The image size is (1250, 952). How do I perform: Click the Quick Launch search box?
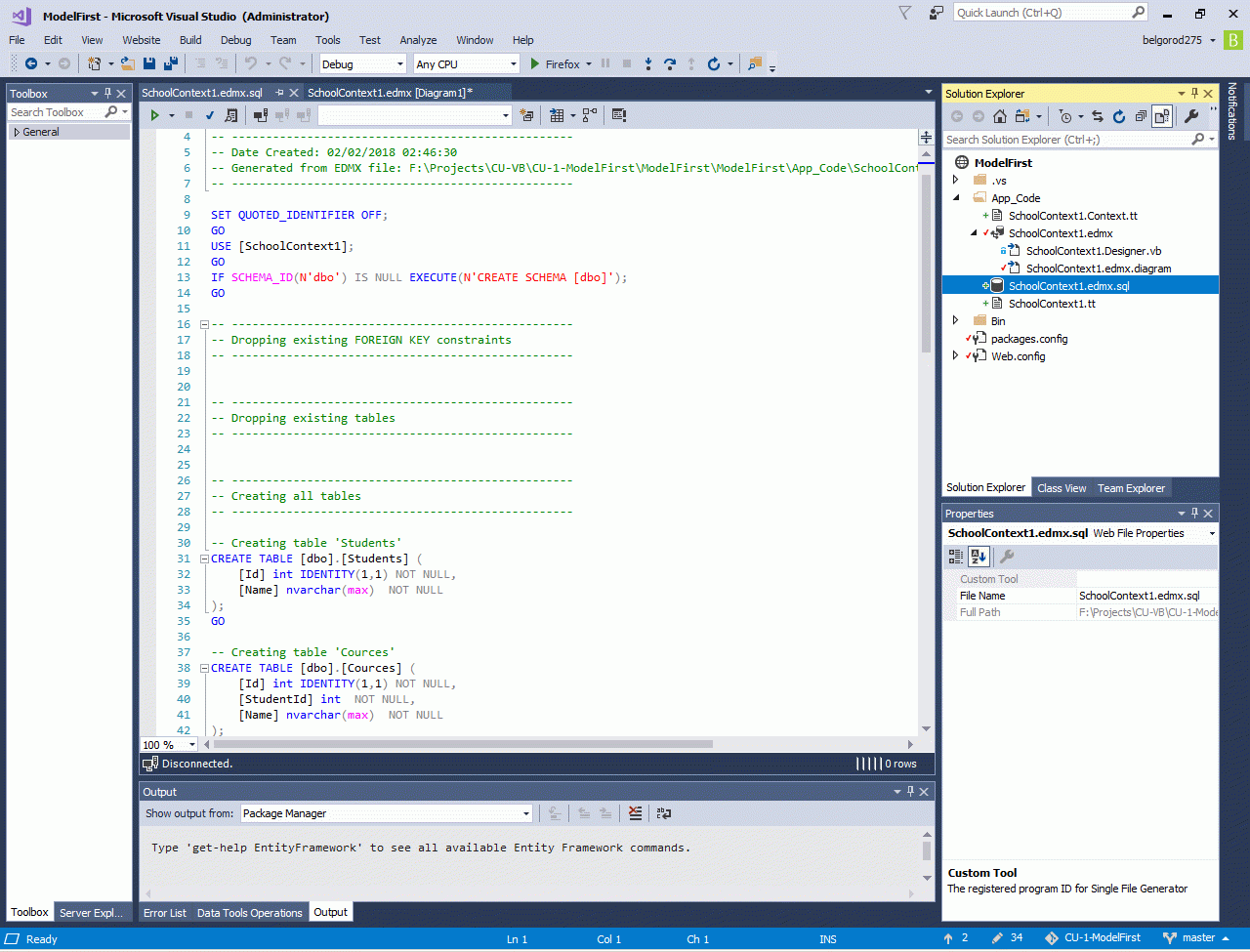[x=1050, y=13]
